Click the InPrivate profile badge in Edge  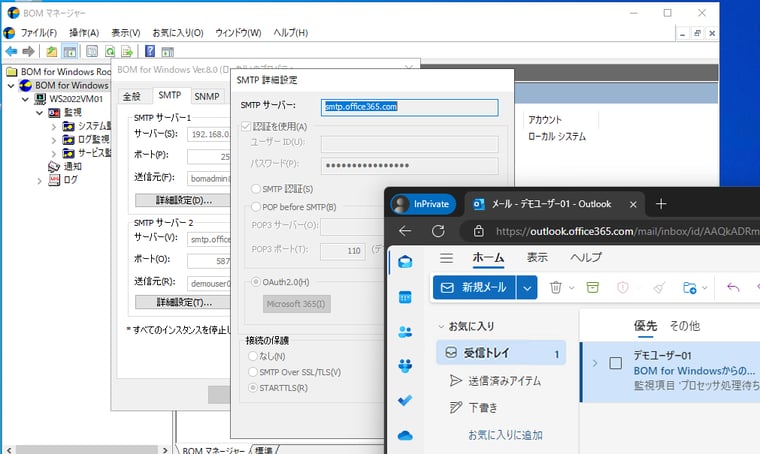423,204
